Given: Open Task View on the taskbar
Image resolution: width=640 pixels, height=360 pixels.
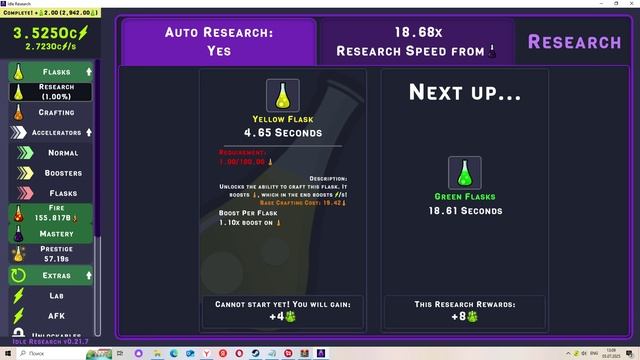Looking at the screenshot, I should [x=120, y=353].
